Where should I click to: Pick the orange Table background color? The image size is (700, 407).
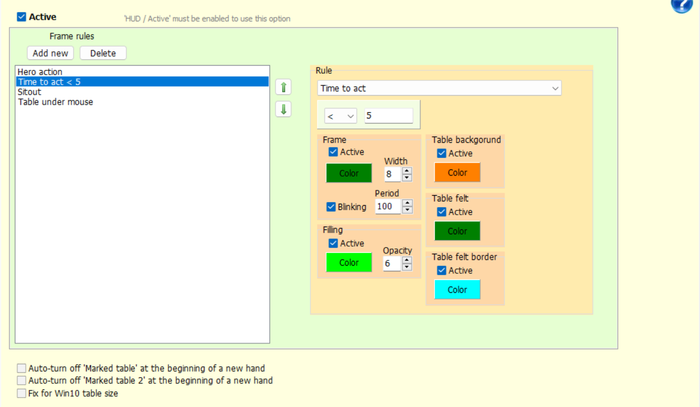pyautogui.click(x=458, y=173)
